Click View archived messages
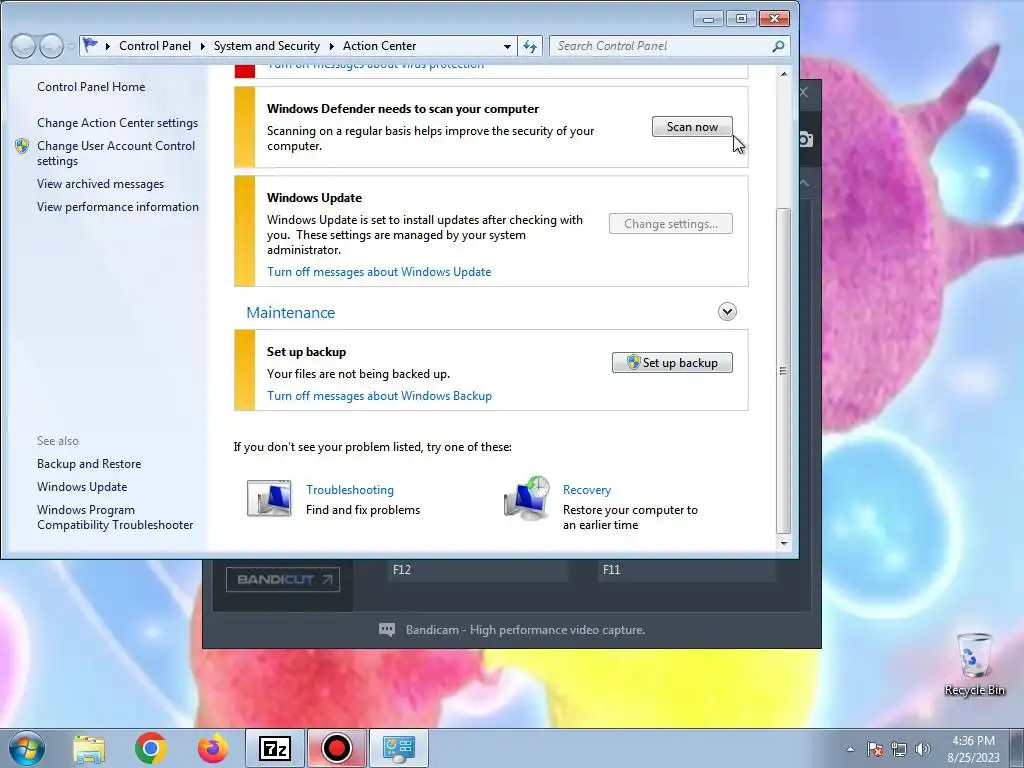 (x=101, y=184)
